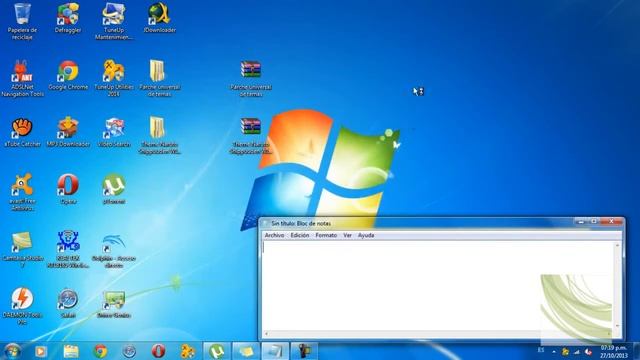Image resolution: width=640 pixels, height=360 pixels.
Task: Select the green monitor desktop shortcut
Action: [x=113, y=304]
